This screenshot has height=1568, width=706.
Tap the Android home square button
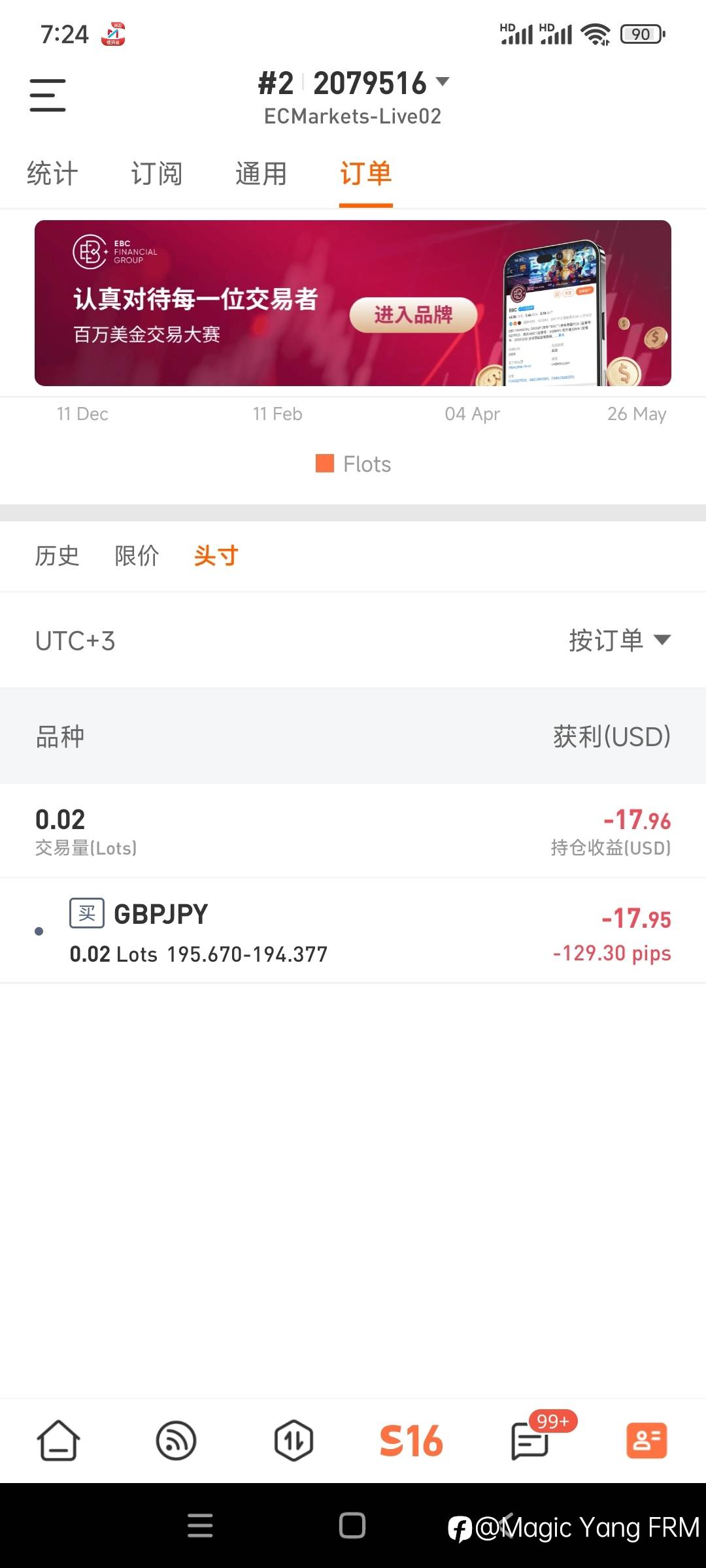[352, 1526]
